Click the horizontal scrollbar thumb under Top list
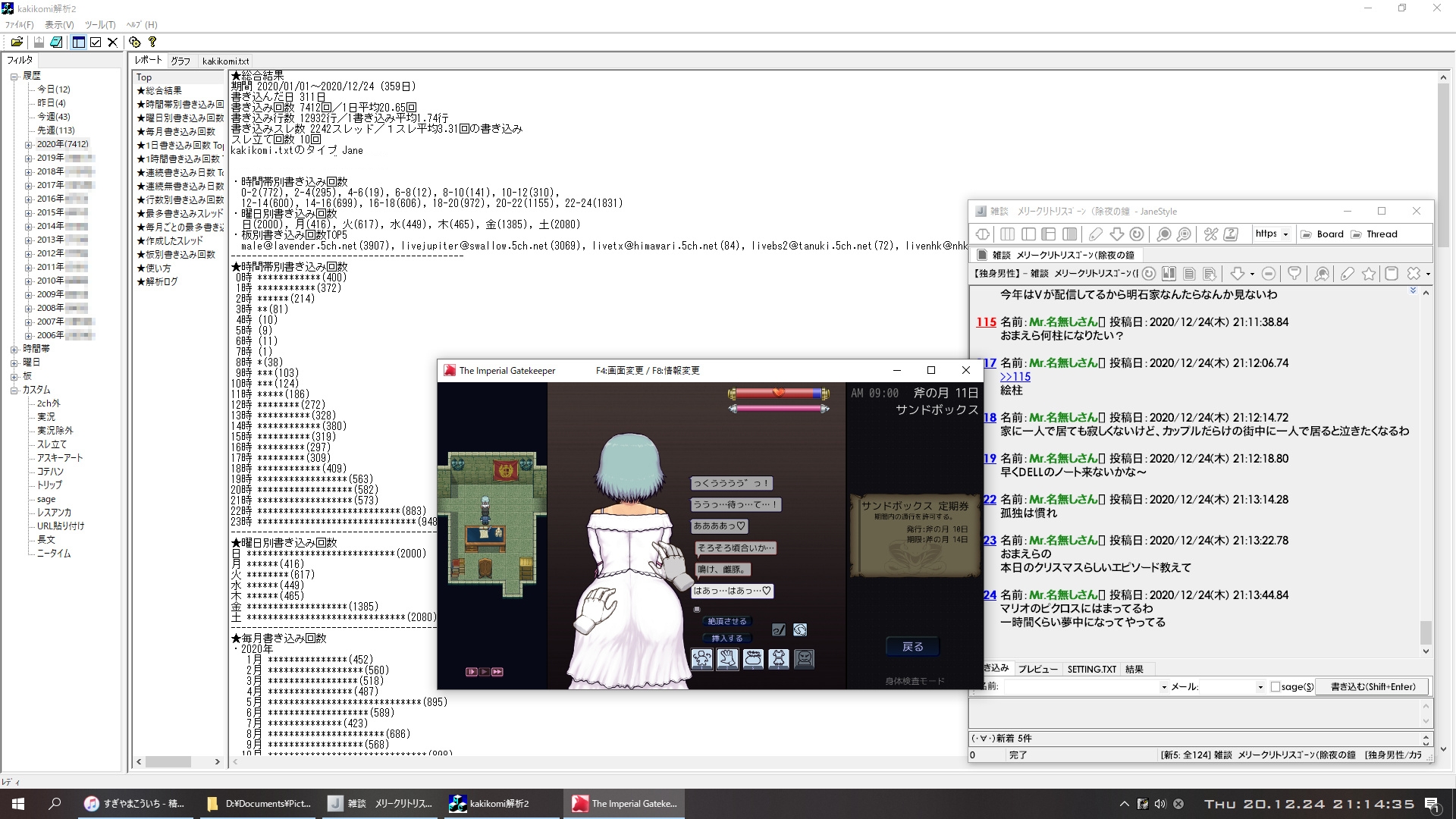Screen dimensions: 1456x819 coord(168,761)
